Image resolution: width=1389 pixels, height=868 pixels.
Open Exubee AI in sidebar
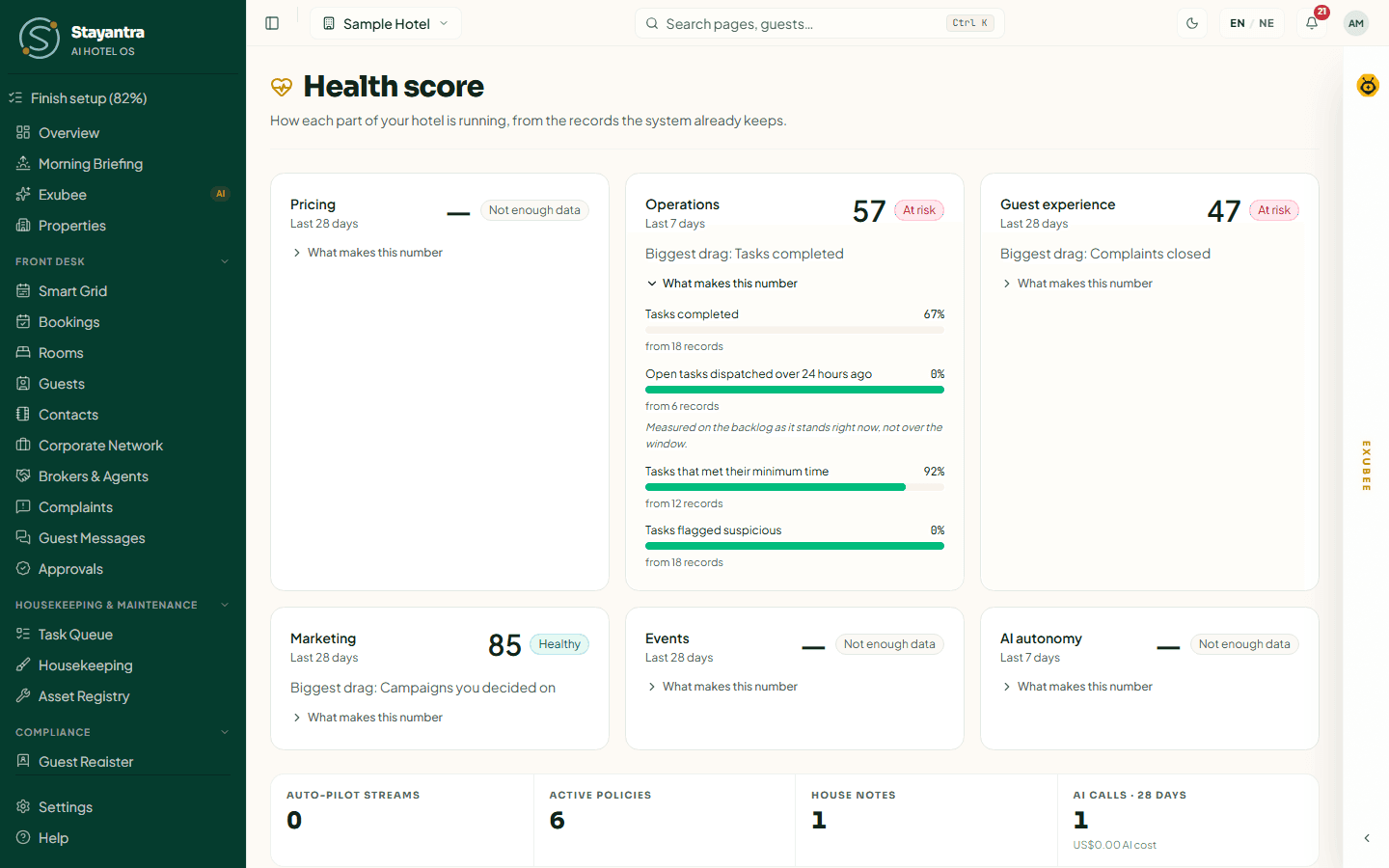point(123,195)
